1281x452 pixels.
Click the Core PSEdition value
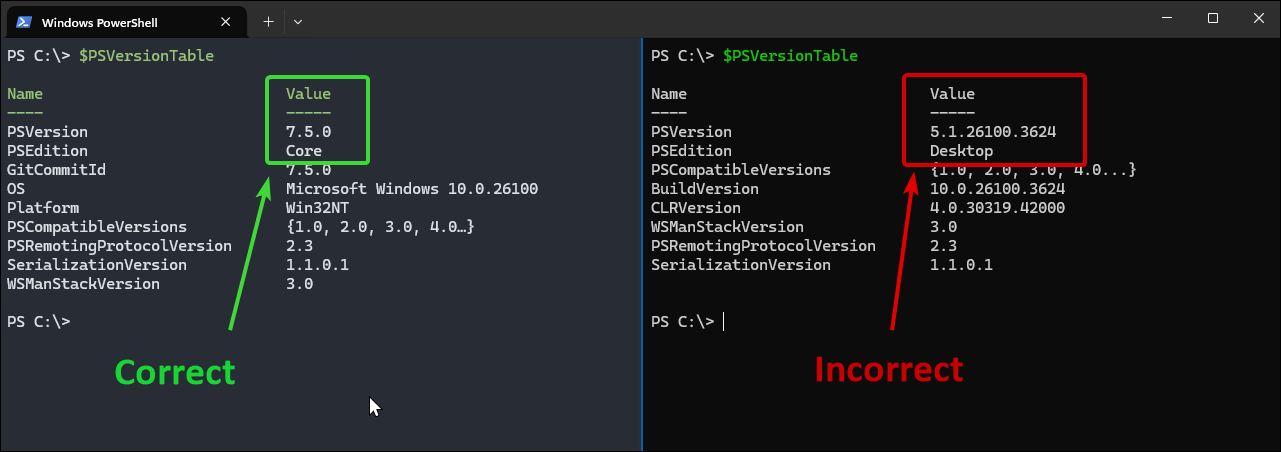[304, 151]
